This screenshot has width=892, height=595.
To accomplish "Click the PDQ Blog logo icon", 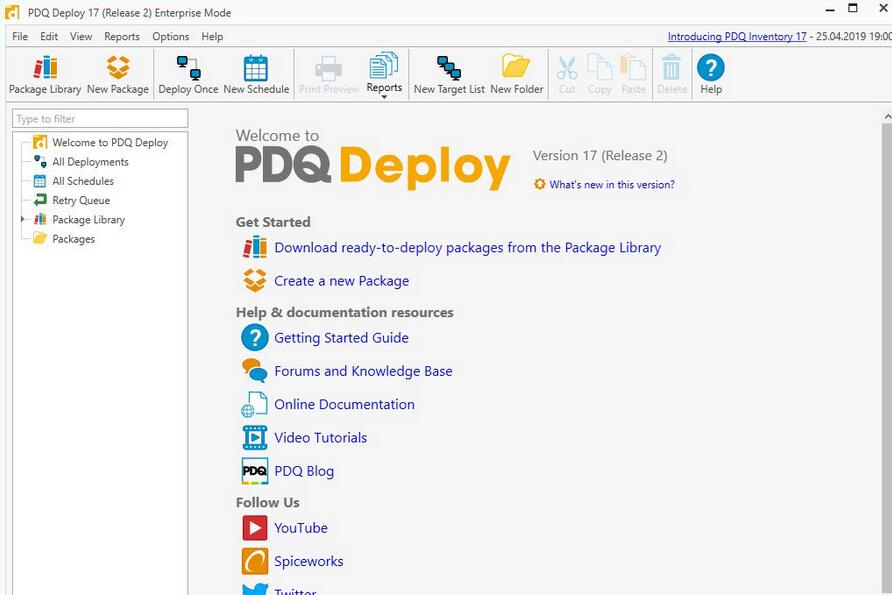I will pyautogui.click(x=255, y=471).
